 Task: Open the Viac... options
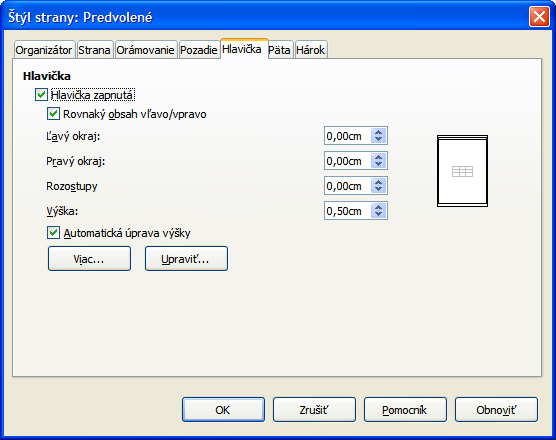click(x=89, y=259)
